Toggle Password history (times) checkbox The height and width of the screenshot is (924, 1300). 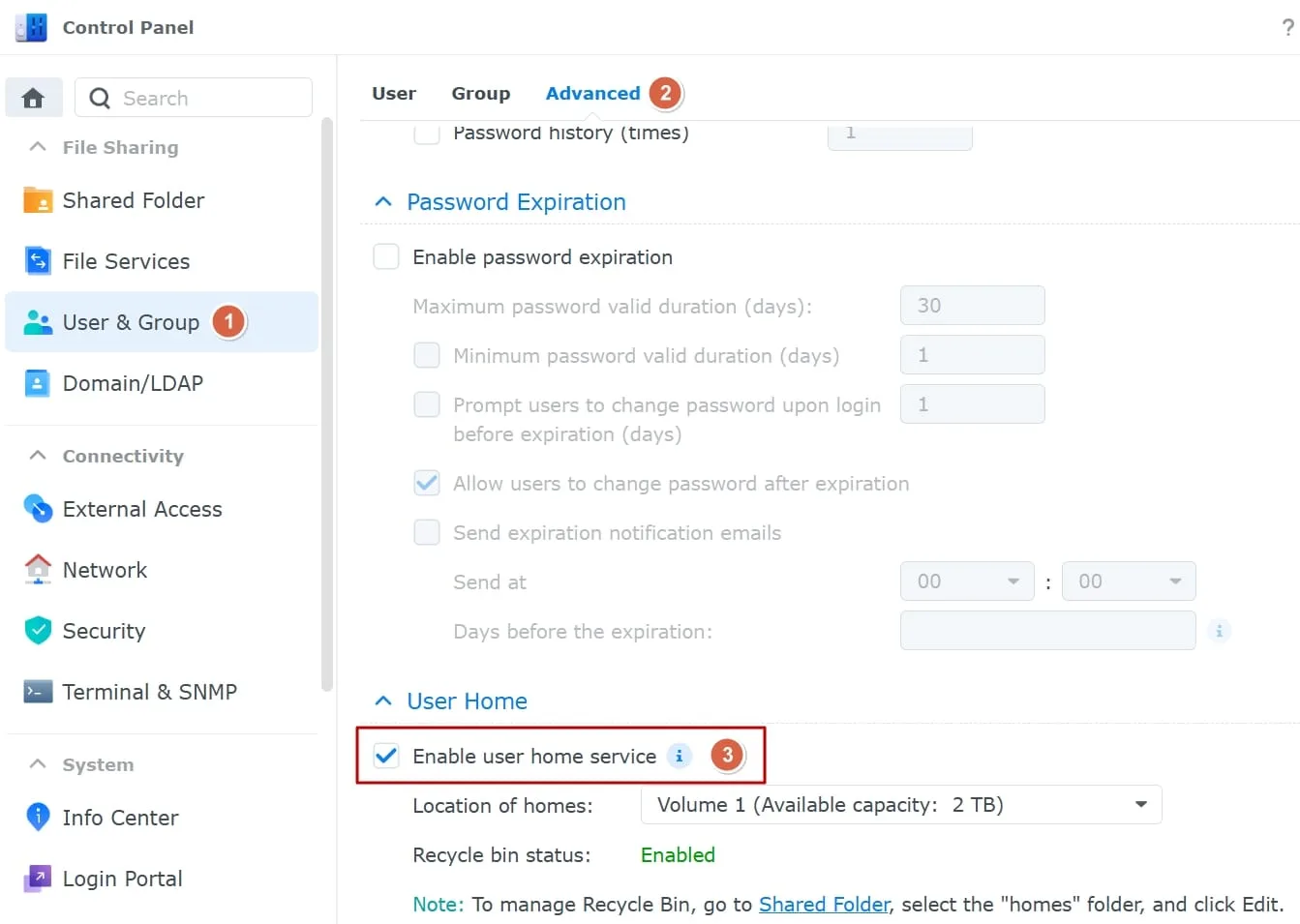427,133
